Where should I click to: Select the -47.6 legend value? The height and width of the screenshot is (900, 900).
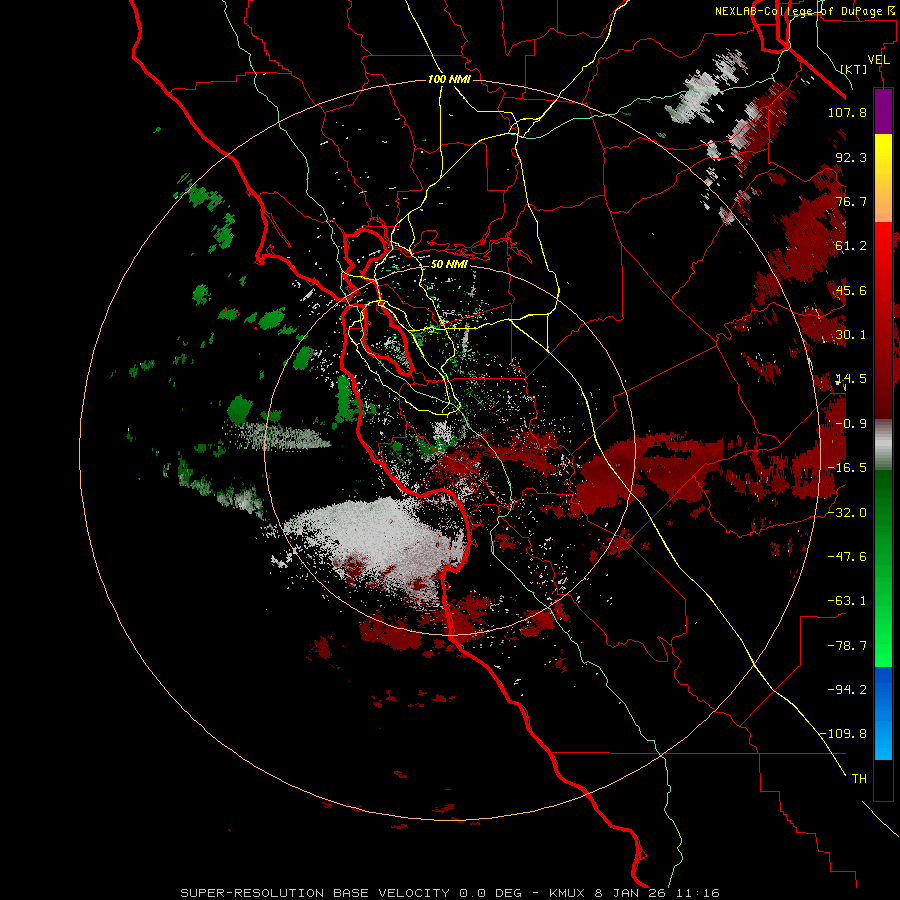coord(847,557)
